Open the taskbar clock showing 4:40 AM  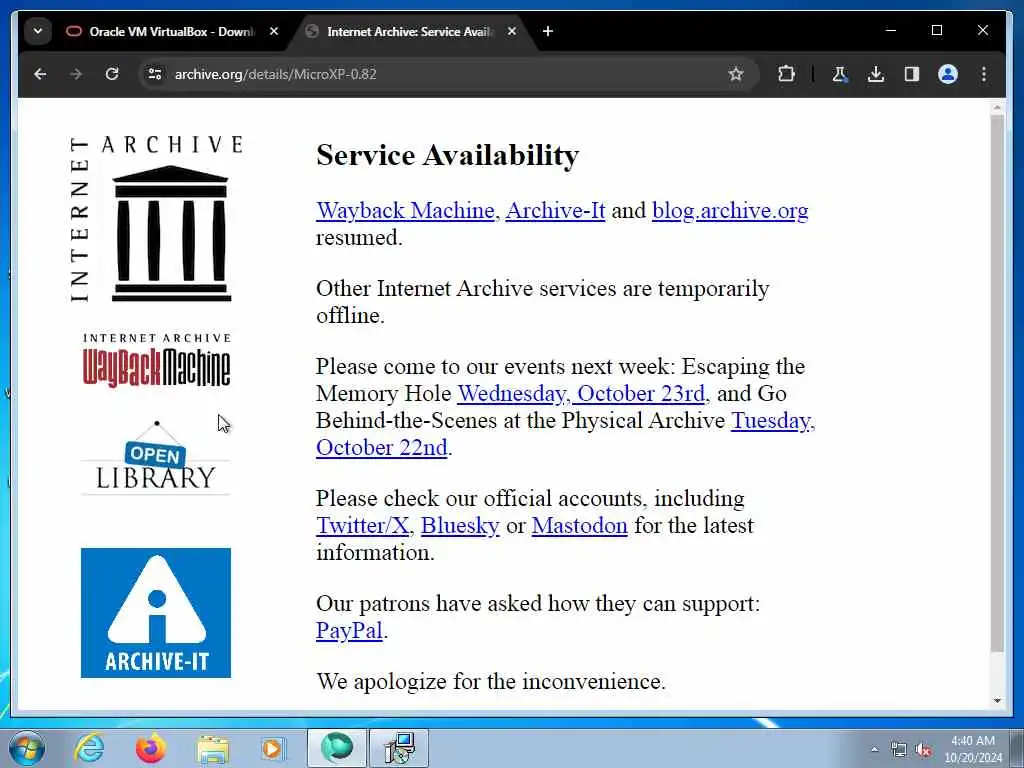972,749
